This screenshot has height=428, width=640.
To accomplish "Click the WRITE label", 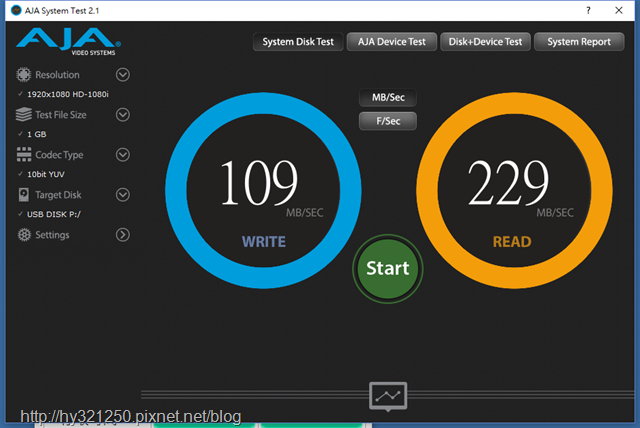I will [264, 242].
